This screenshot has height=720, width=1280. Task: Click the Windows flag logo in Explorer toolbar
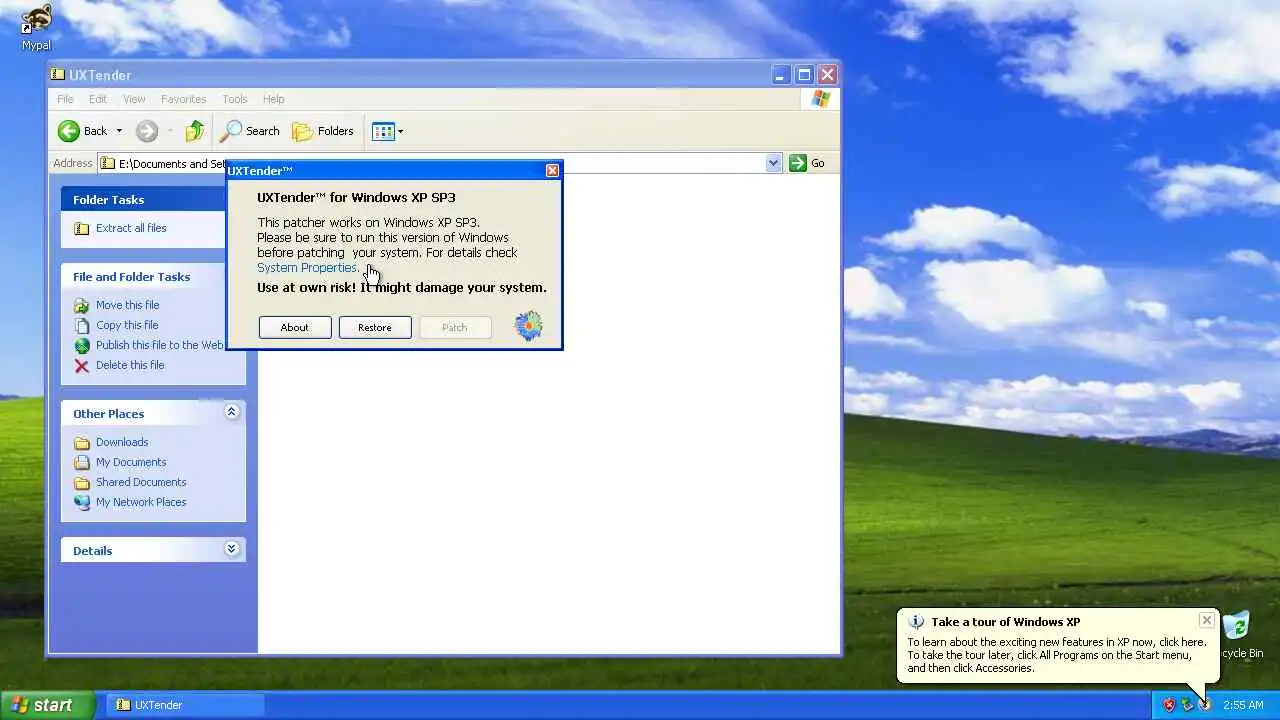tap(821, 99)
